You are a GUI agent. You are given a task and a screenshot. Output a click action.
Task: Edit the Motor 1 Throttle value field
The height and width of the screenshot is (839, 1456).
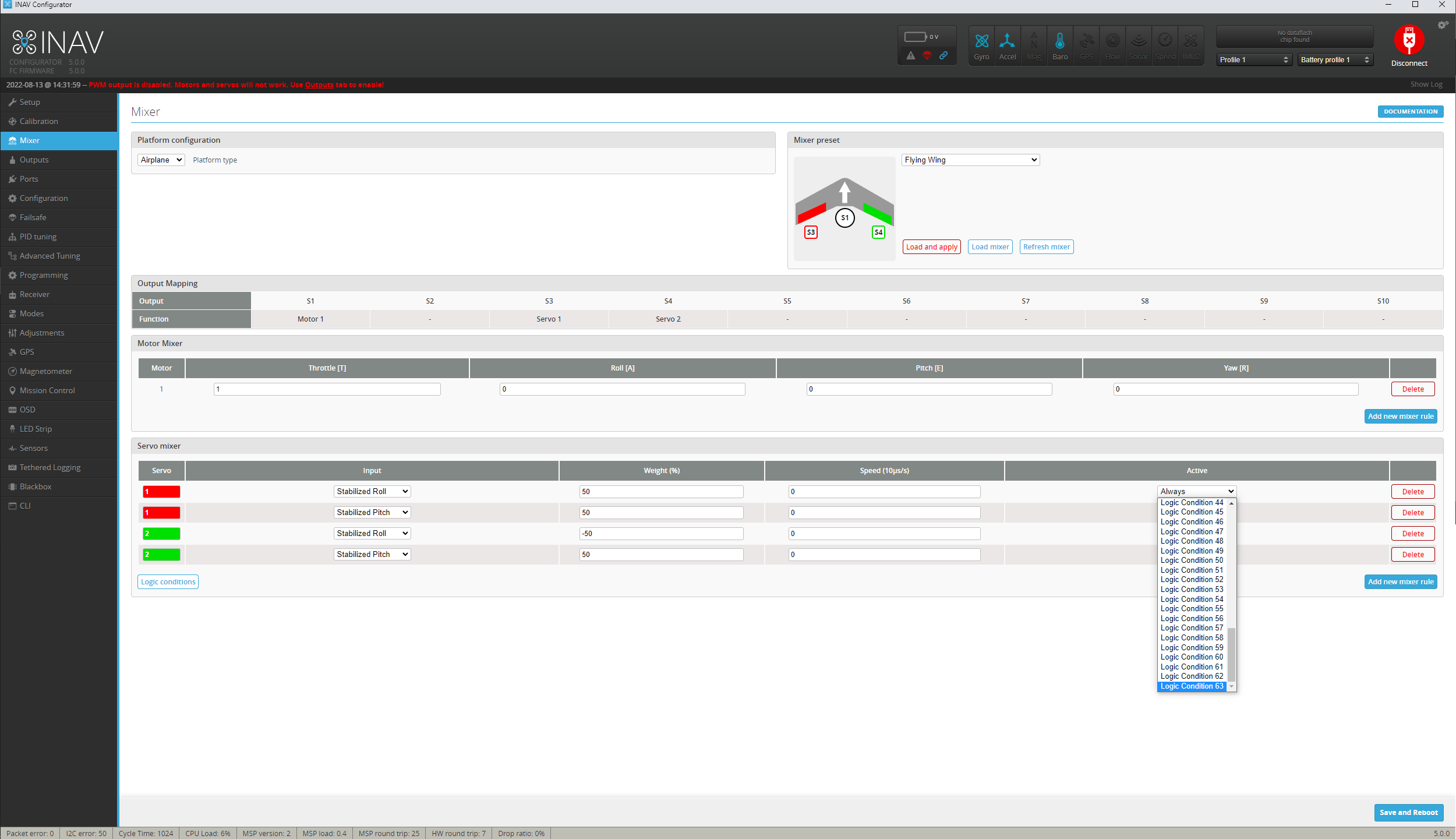[326, 389]
